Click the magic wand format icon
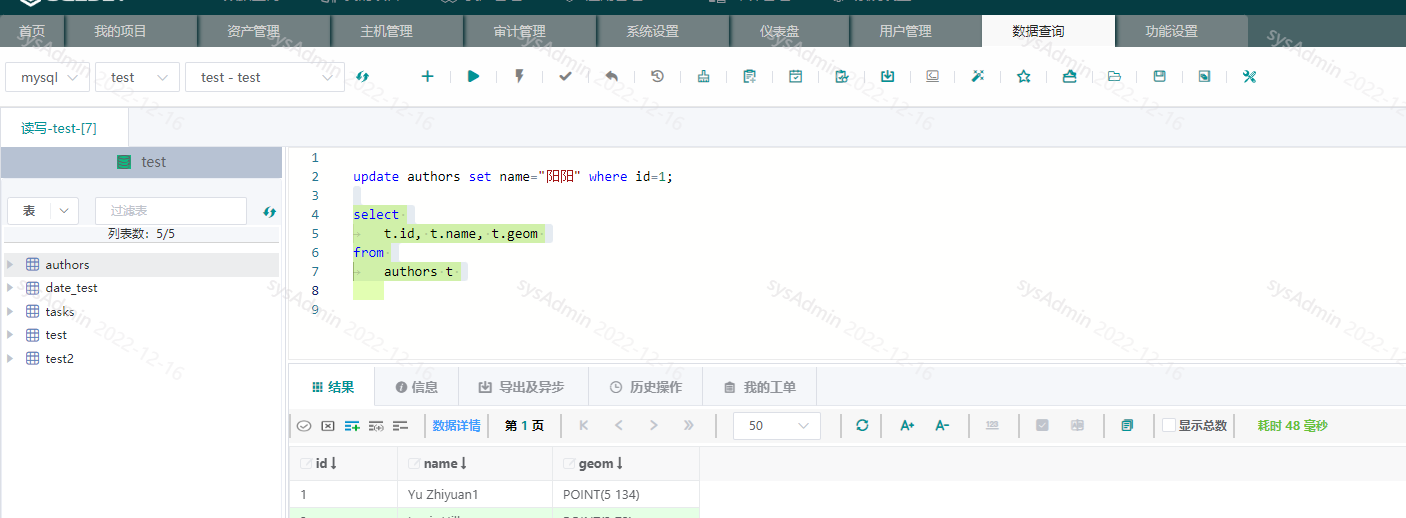The width and height of the screenshot is (1406, 518). pos(978,76)
